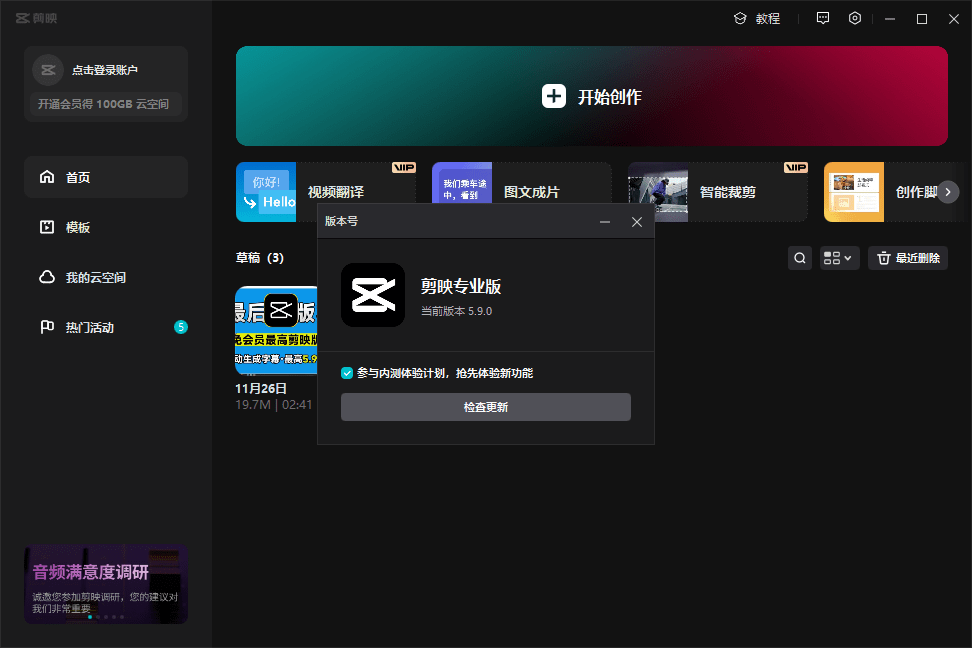Open the 教程 tutorial icon

pyautogui.click(x=741, y=18)
